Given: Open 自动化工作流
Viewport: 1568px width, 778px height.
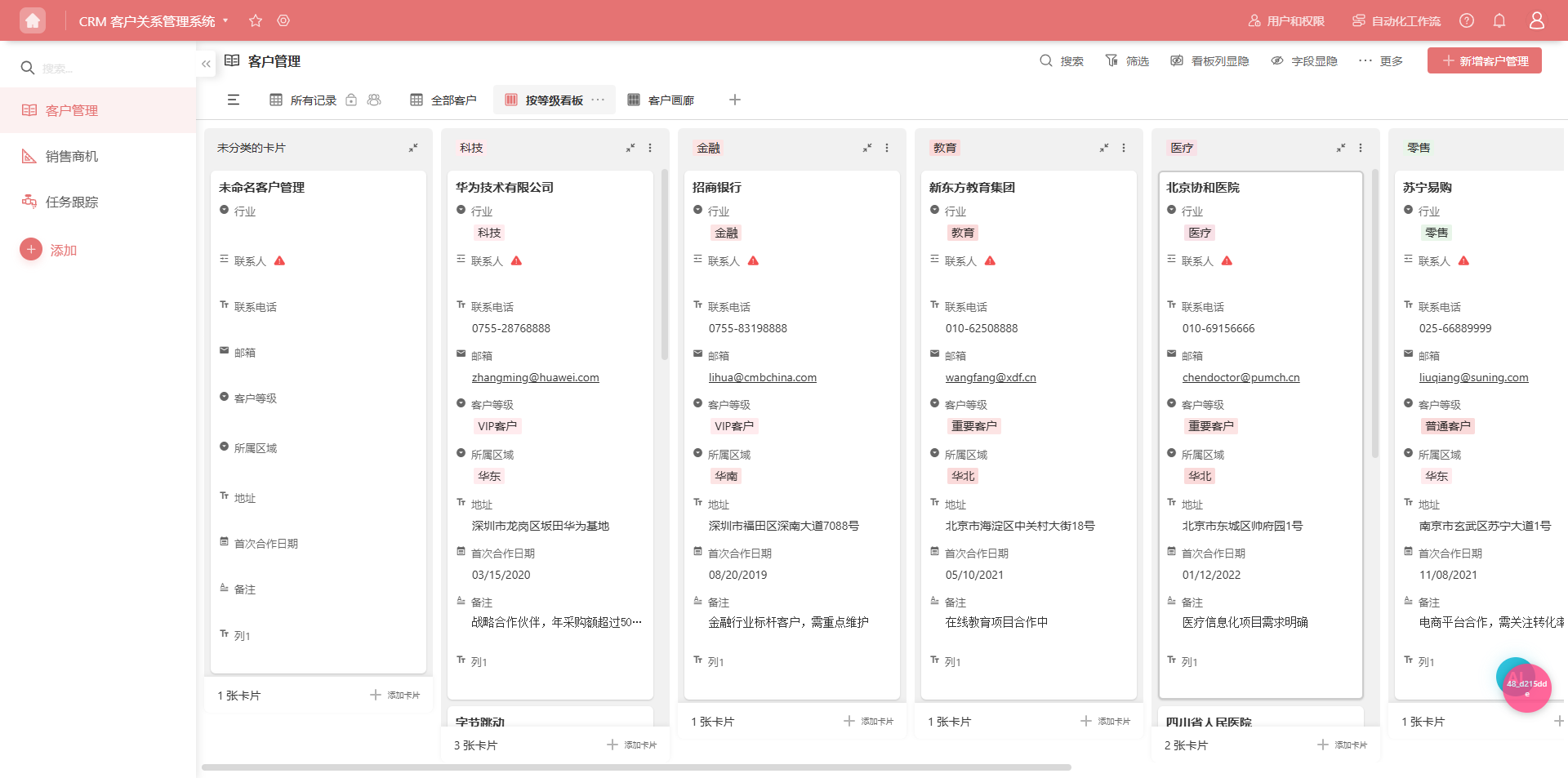Looking at the screenshot, I should tap(1396, 20).
